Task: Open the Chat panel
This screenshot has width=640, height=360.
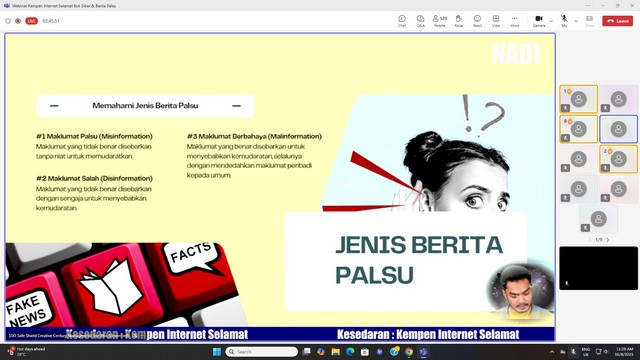Action: coord(402,21)
